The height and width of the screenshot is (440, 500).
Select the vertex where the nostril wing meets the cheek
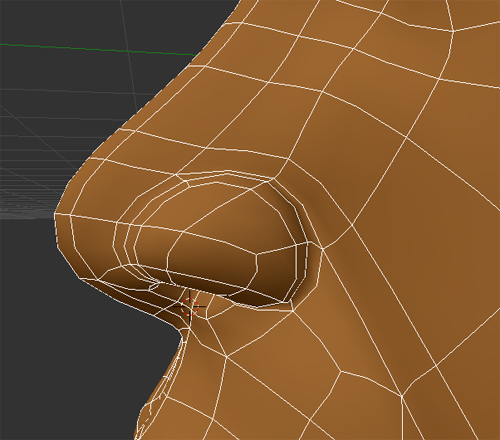pos(323,249)
